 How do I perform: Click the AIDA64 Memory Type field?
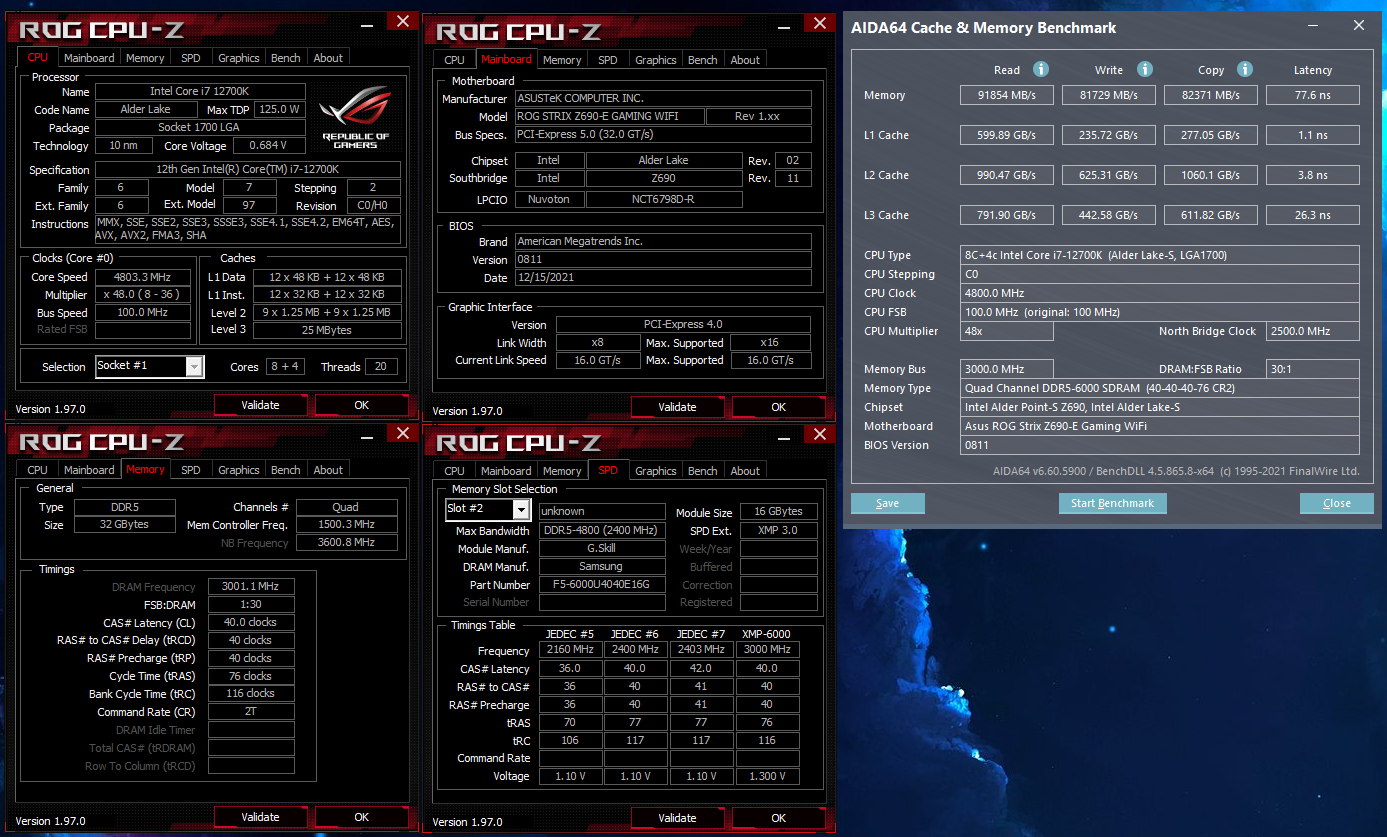pos(1160,388)
